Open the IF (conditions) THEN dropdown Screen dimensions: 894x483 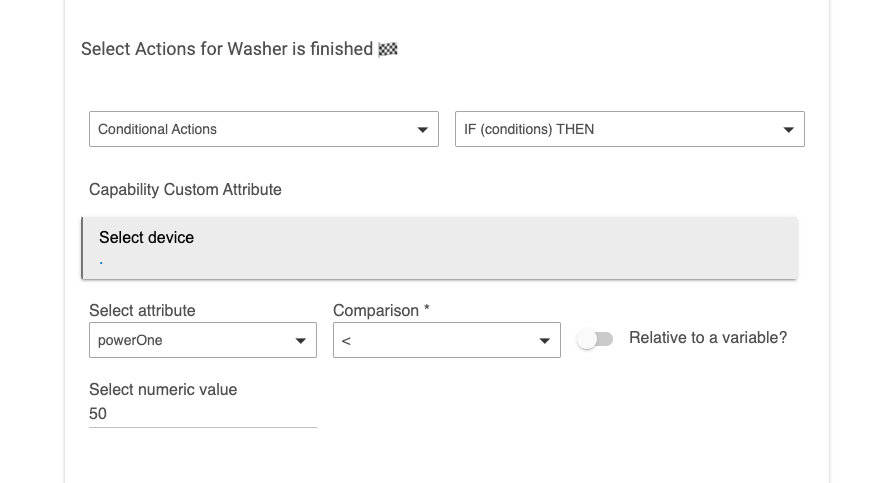point(630,129)
